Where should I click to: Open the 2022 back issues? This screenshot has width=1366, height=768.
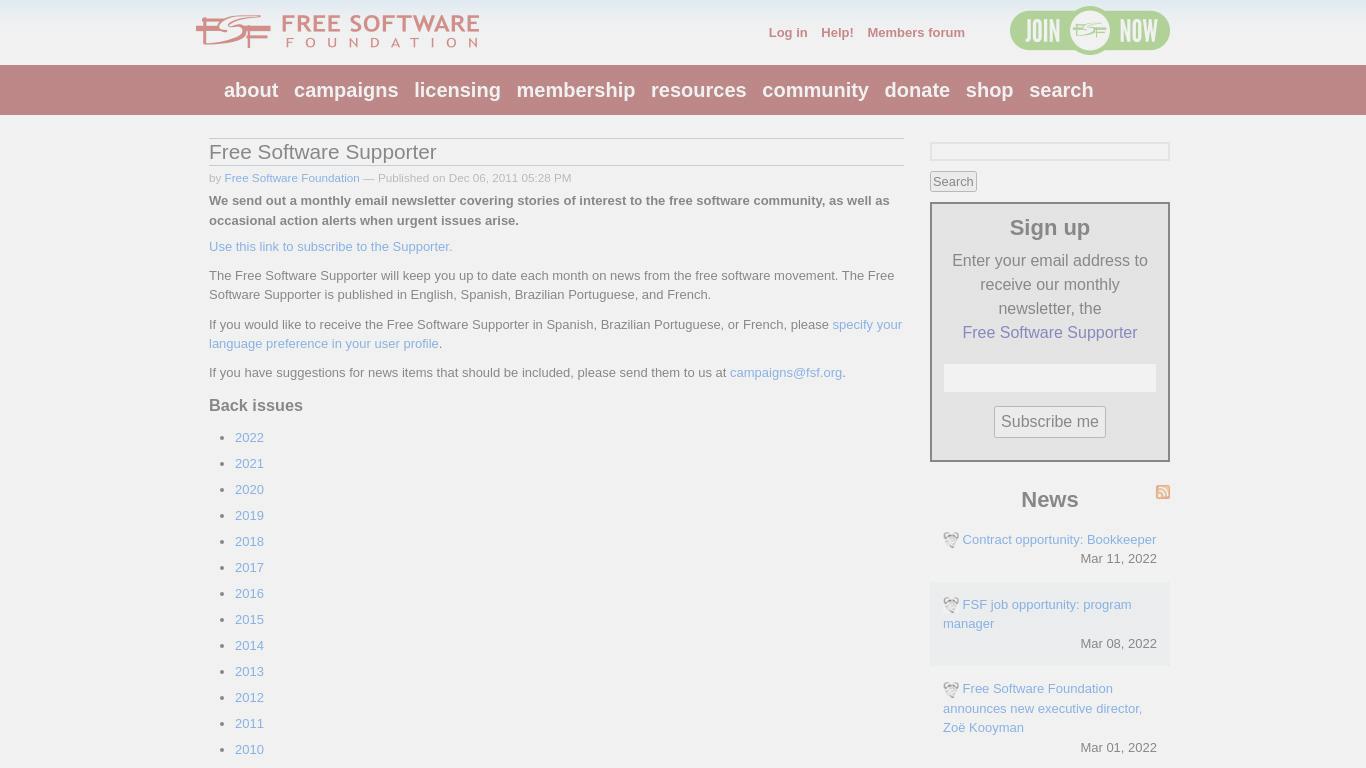point(249,438)
